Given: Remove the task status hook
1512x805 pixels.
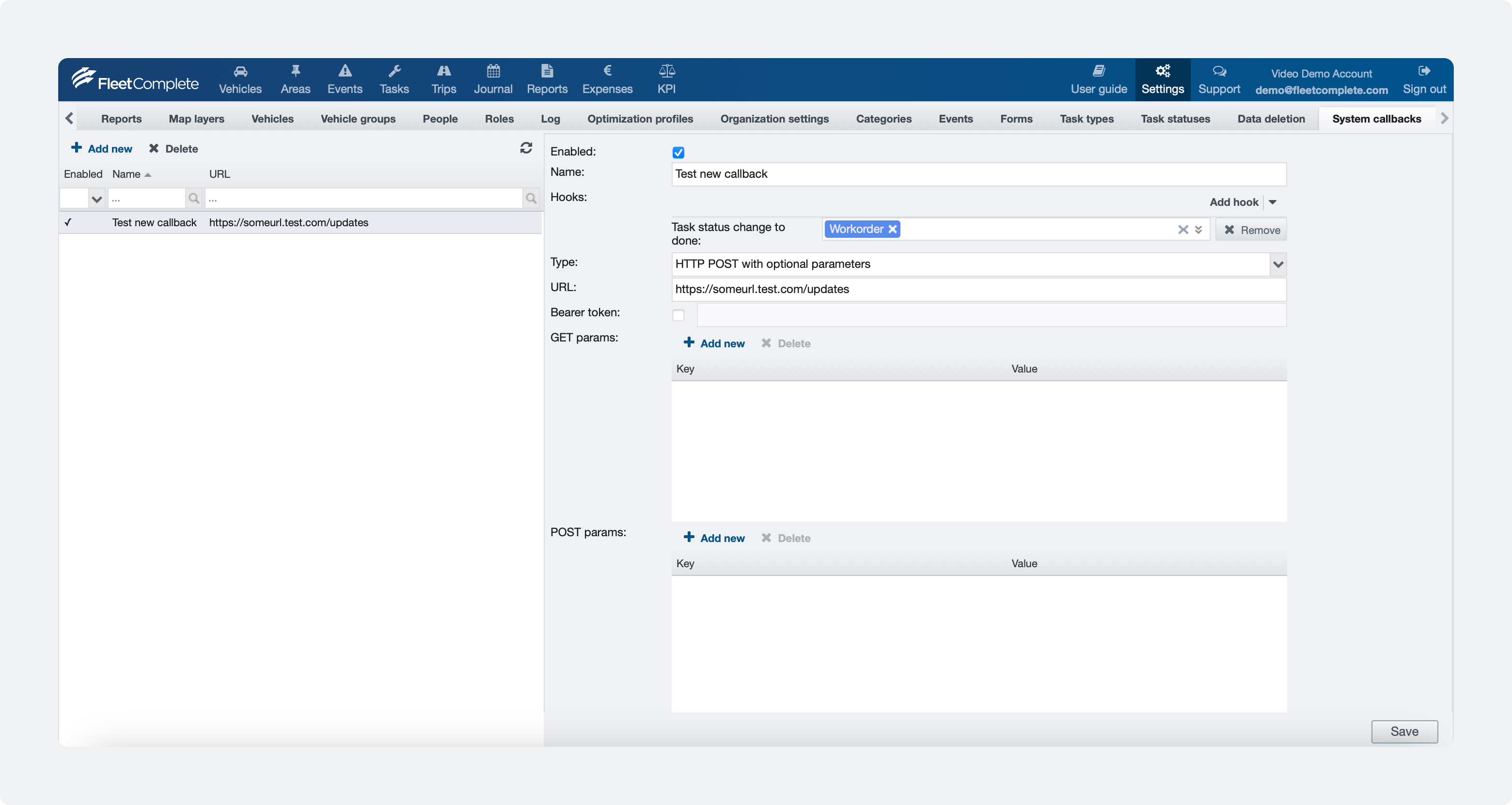Looking at the screenshot, I should pyautogui.click(x=1251, y=230).
